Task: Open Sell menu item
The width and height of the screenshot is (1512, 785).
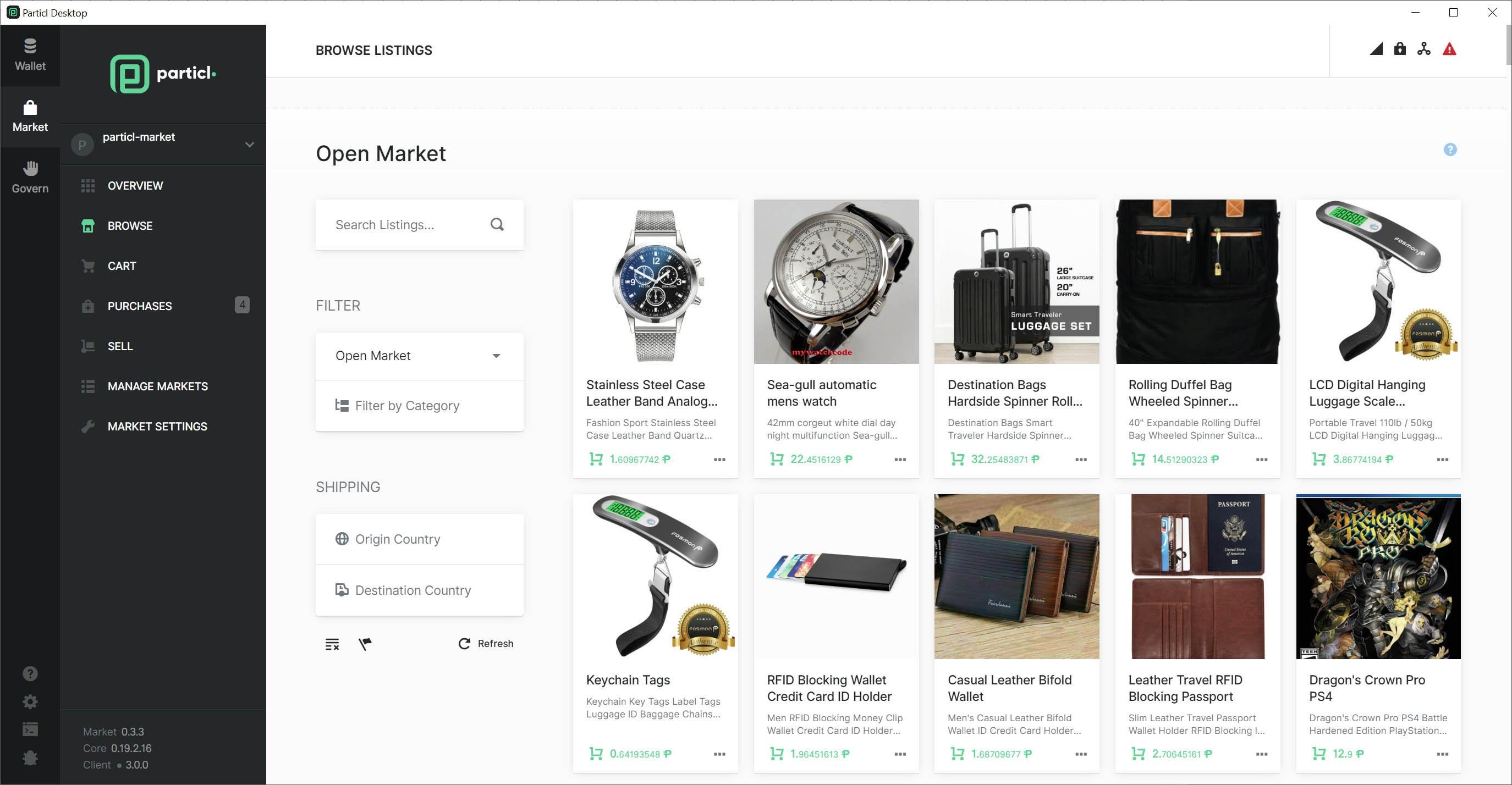Action: pos(163,346)
